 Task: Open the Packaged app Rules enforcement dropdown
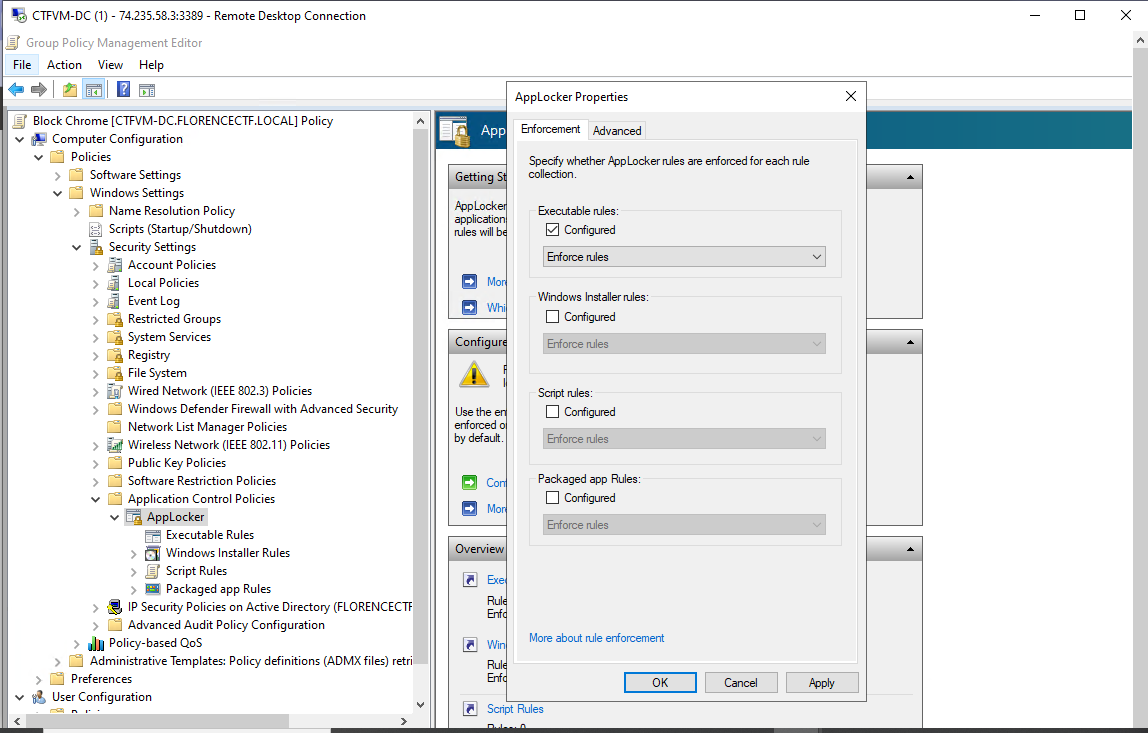684,525
